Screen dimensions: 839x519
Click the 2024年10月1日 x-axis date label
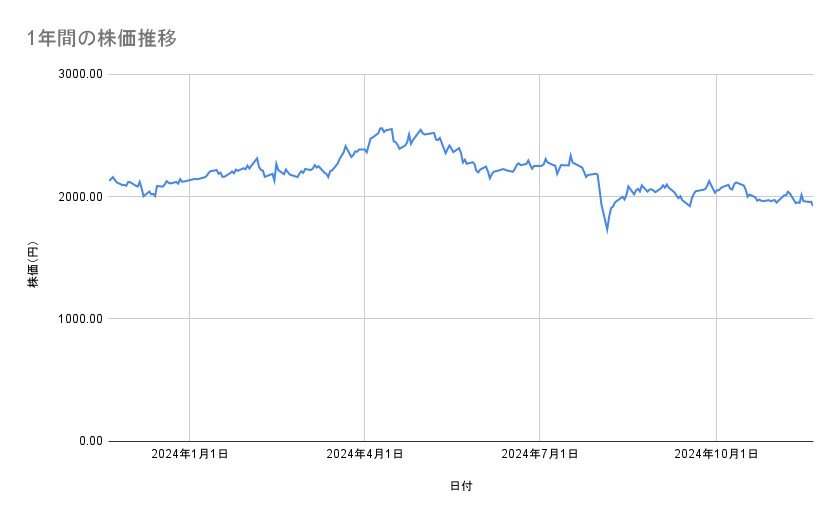[x=713, y=455]
